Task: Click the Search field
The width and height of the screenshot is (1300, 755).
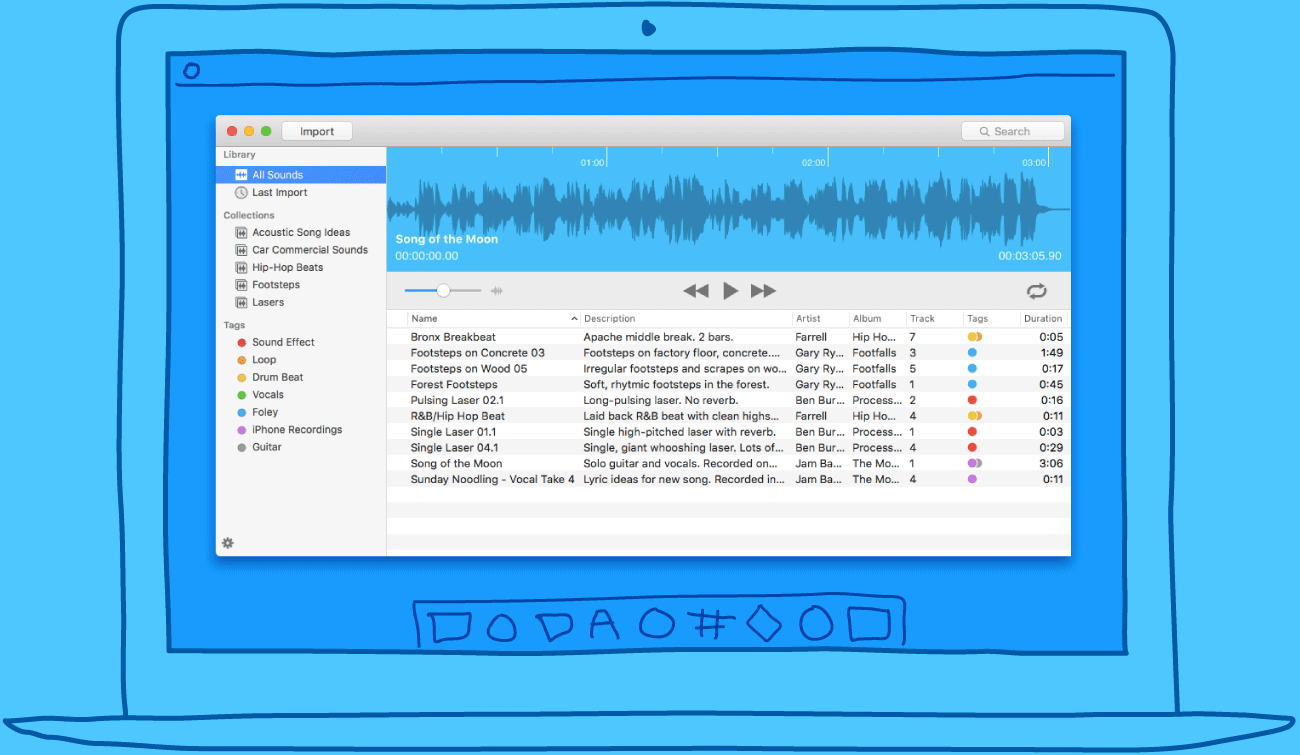Action: point(1012,131)
